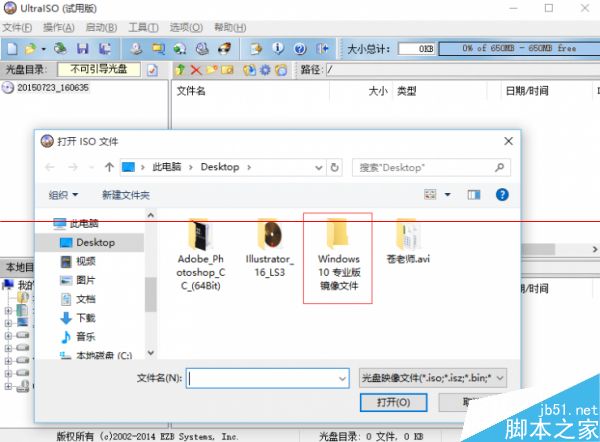Screen dimensions: 600x442
Task: Toggle the preview pane icon
Action: pyautogui.click(x=474, y=195)
